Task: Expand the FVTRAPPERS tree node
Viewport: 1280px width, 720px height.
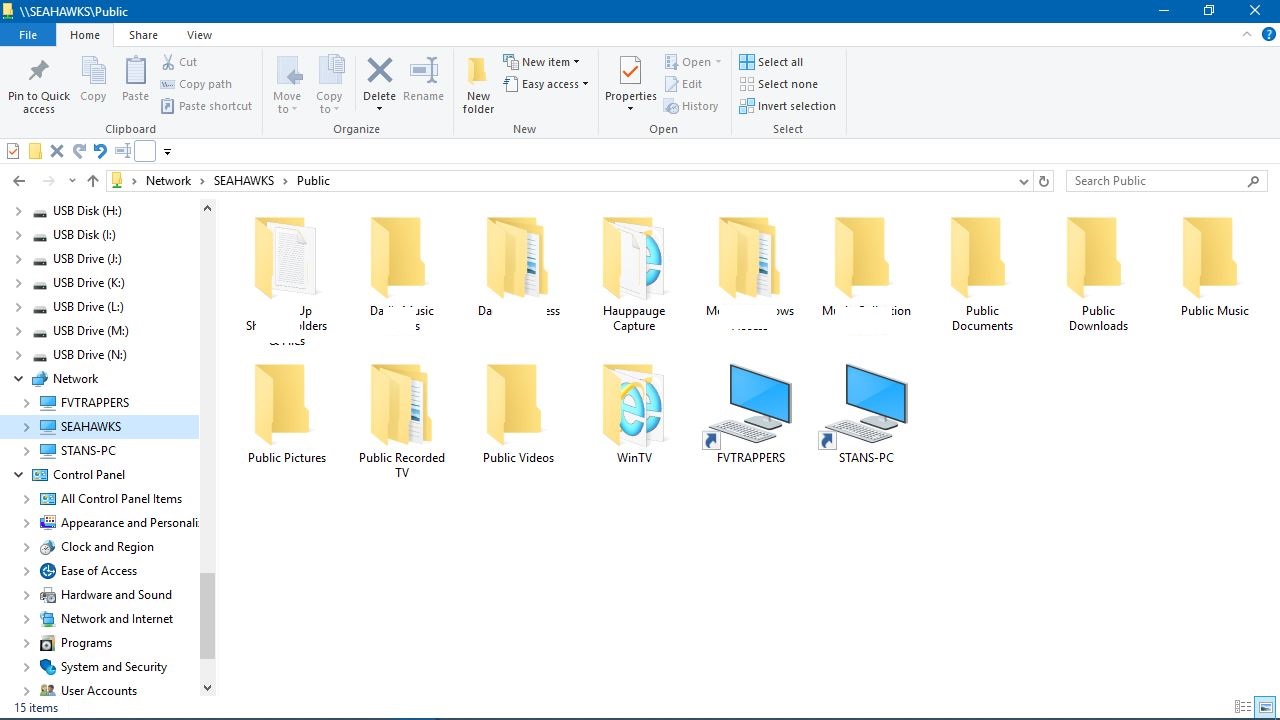Action: click(x=27, y=403)
